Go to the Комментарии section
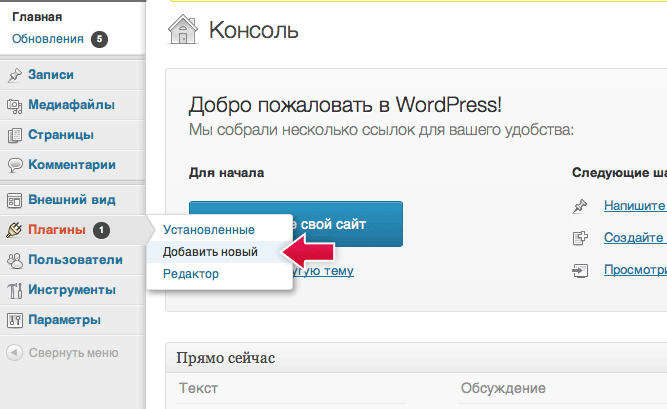This screenshot has height=409, width=667. click(72, 165)
